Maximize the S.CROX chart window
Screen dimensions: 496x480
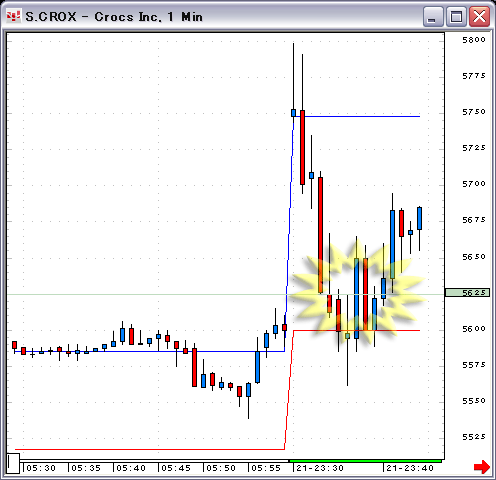tap(456, 16)
